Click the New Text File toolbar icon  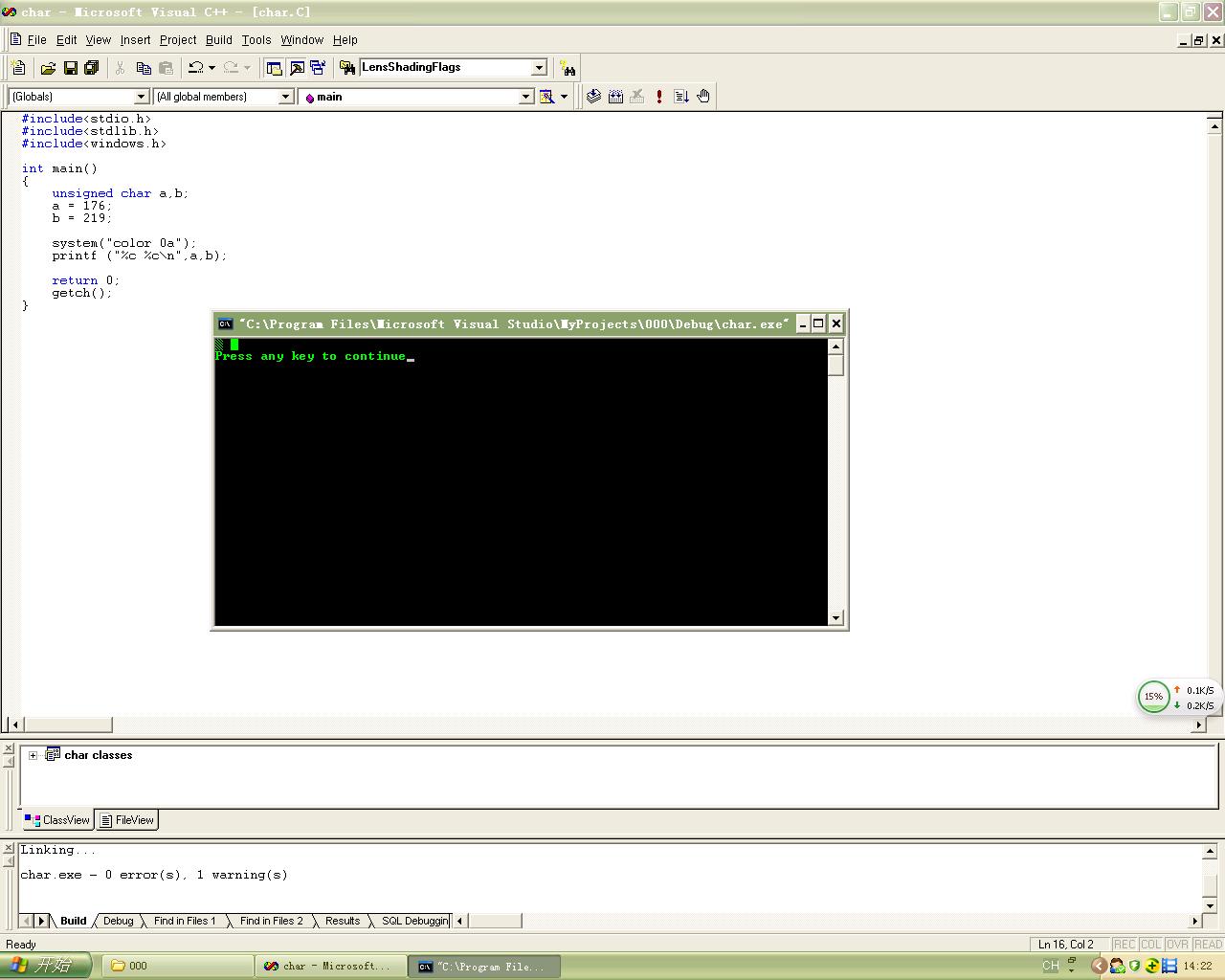coord(18,68)
